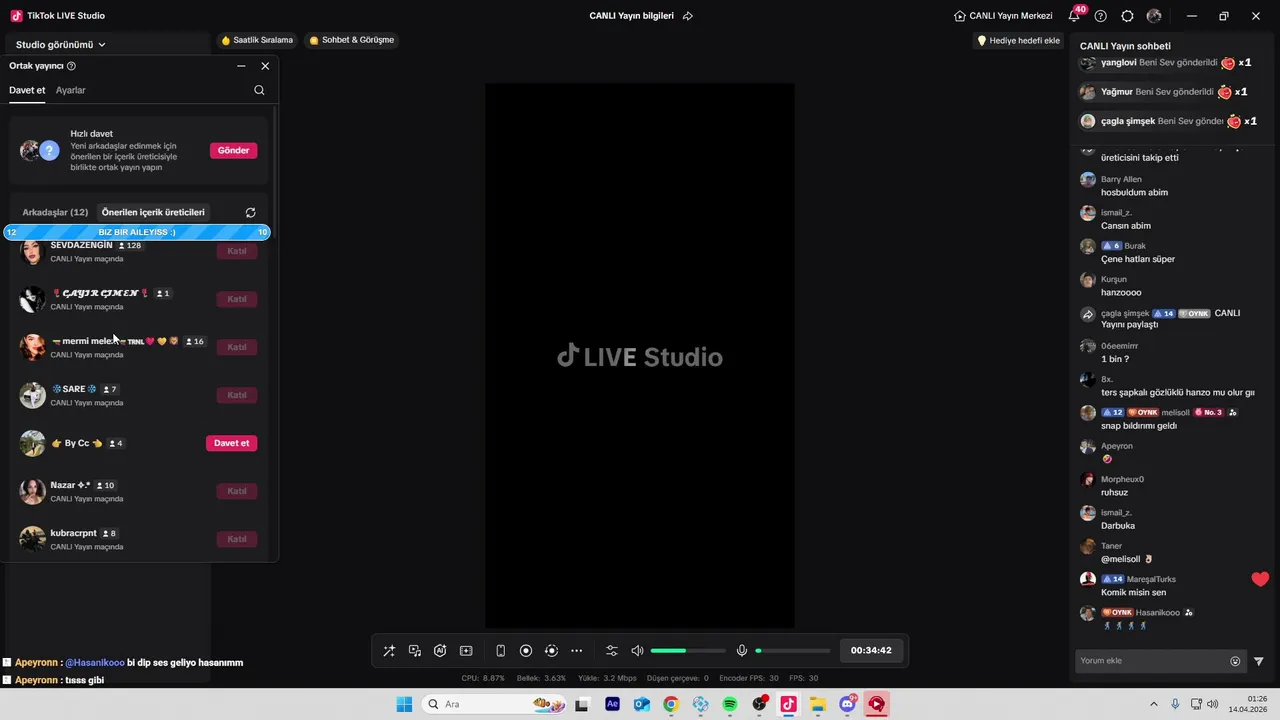
Task: Open CANLI Yayın Merkezi
Action: [1003, 16]
